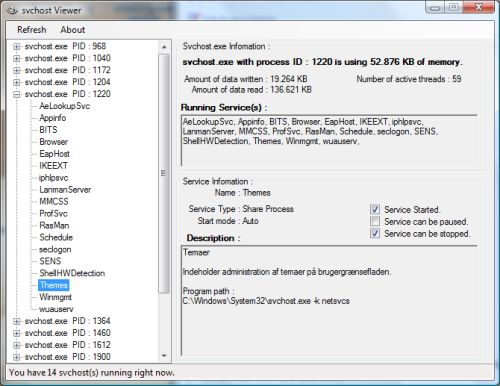Minimize the svchost Viewer window
The height and width of the screenshot is (386, 500).
click(435, 7)
